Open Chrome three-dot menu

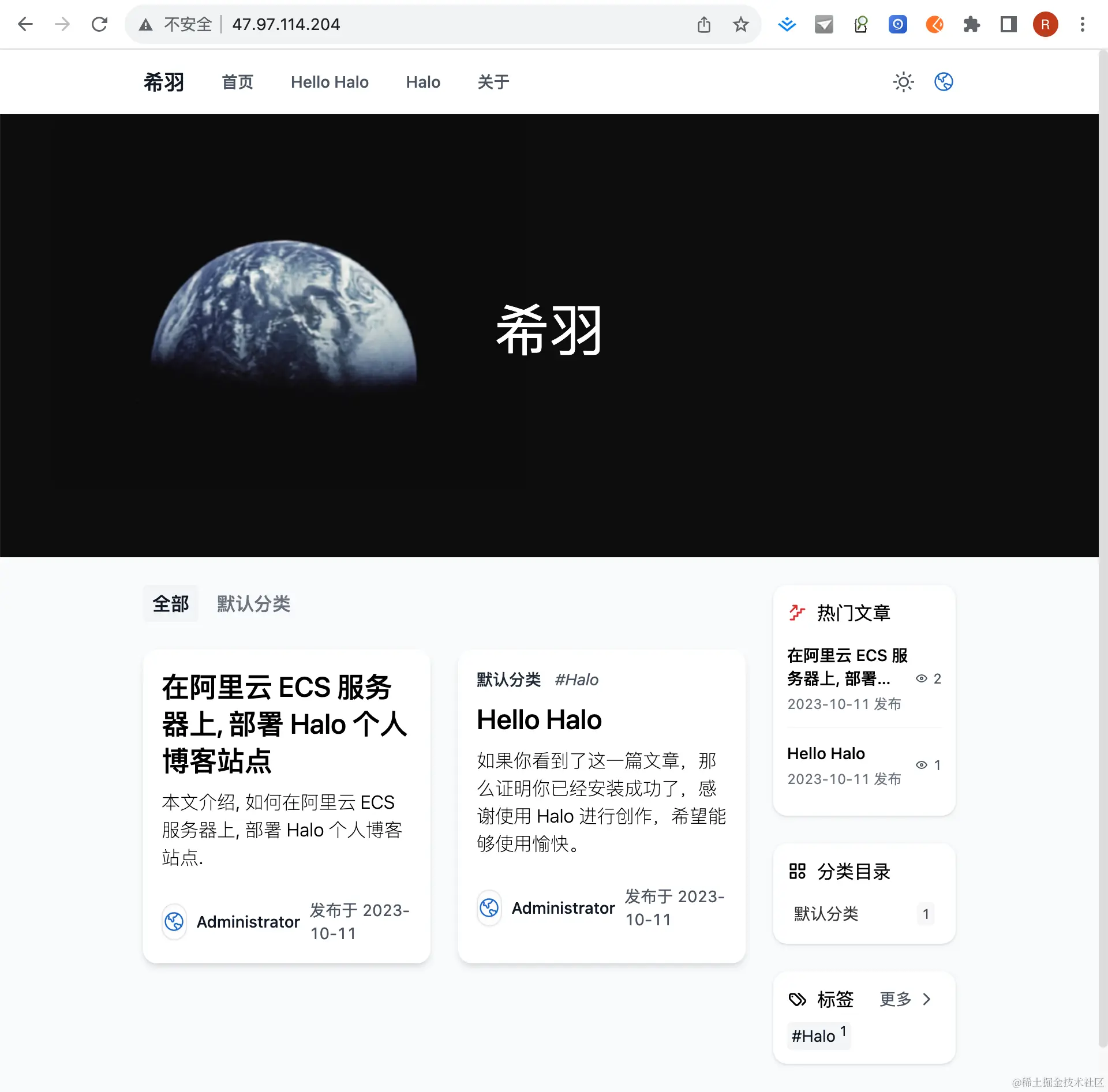pos(1082,24)
